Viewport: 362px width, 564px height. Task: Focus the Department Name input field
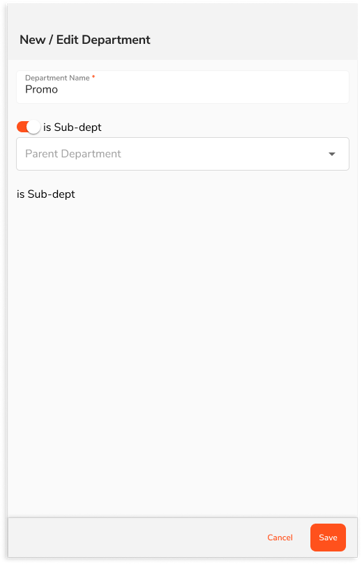(x=183, y=87)
